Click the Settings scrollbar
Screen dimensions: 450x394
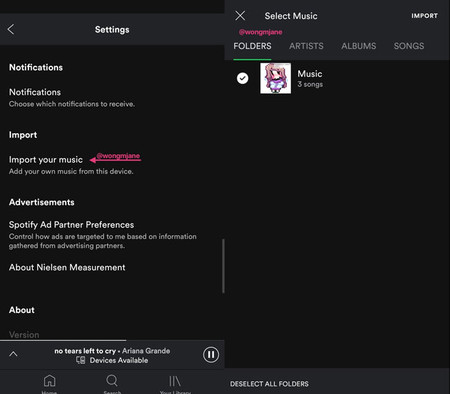coord(223,266)
